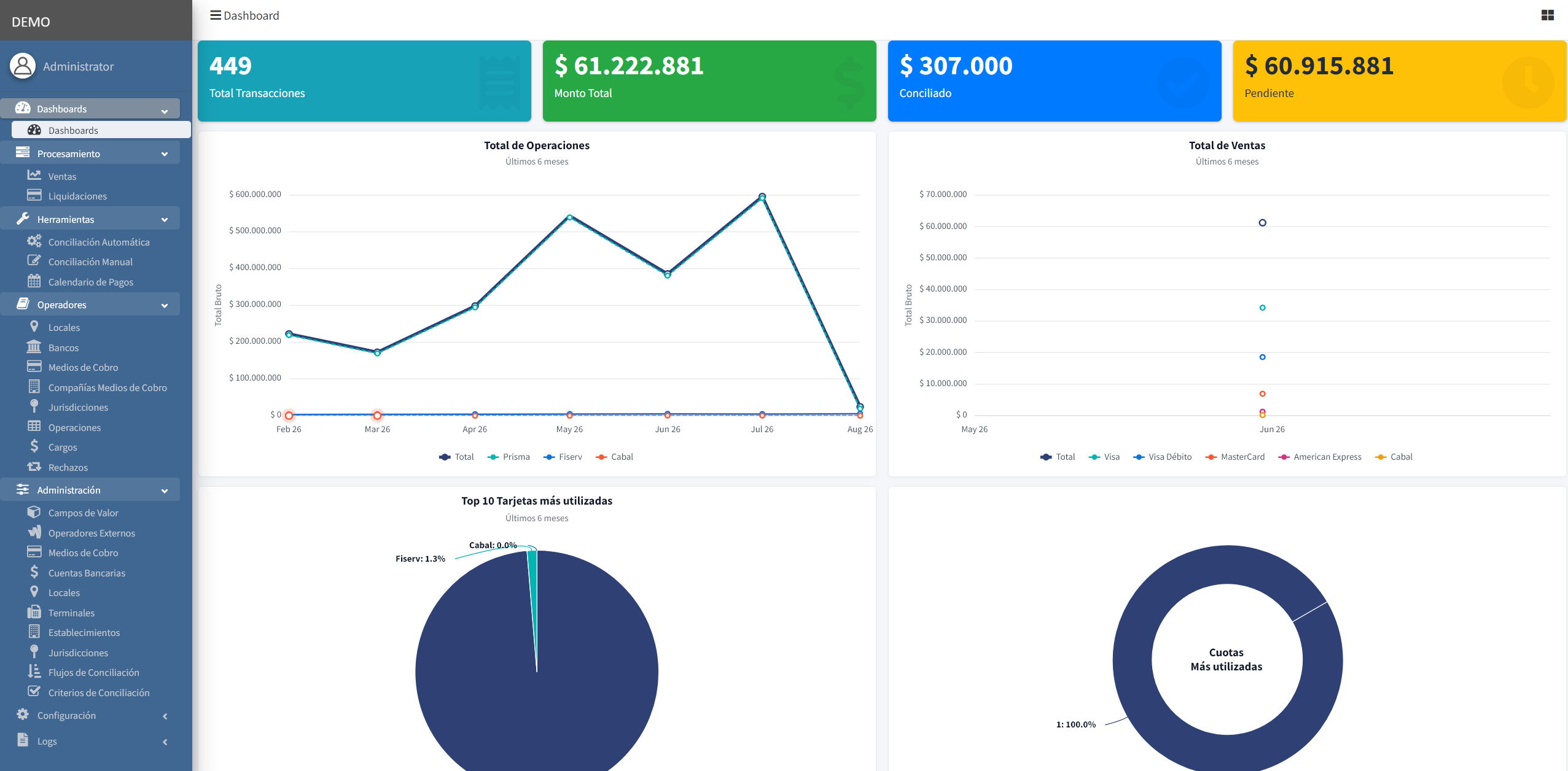
Task: Click the Operadores Externos icon
Action: click(34, 532)
